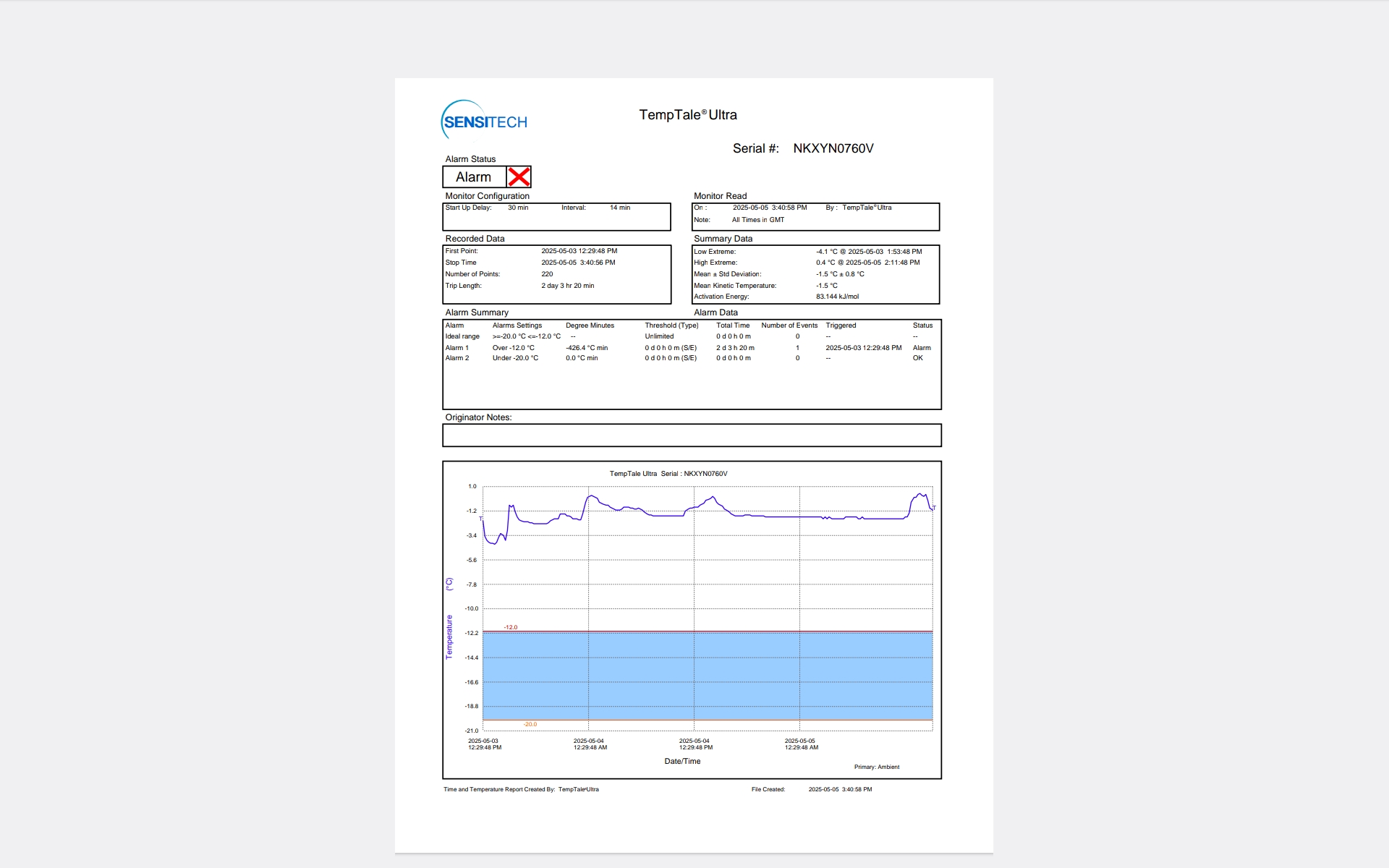This screenshot has height=868, width=1389.
Task: Click the note 'All Times in GMT'
Action: coord(758,220)
